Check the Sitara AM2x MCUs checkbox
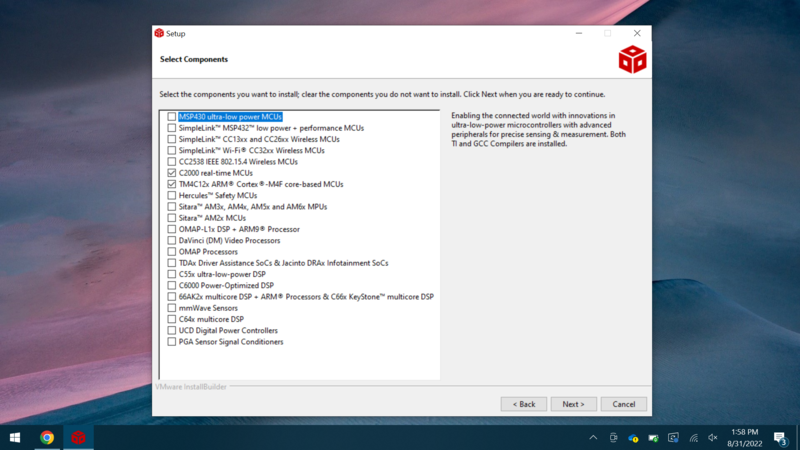 click(171, 218)
